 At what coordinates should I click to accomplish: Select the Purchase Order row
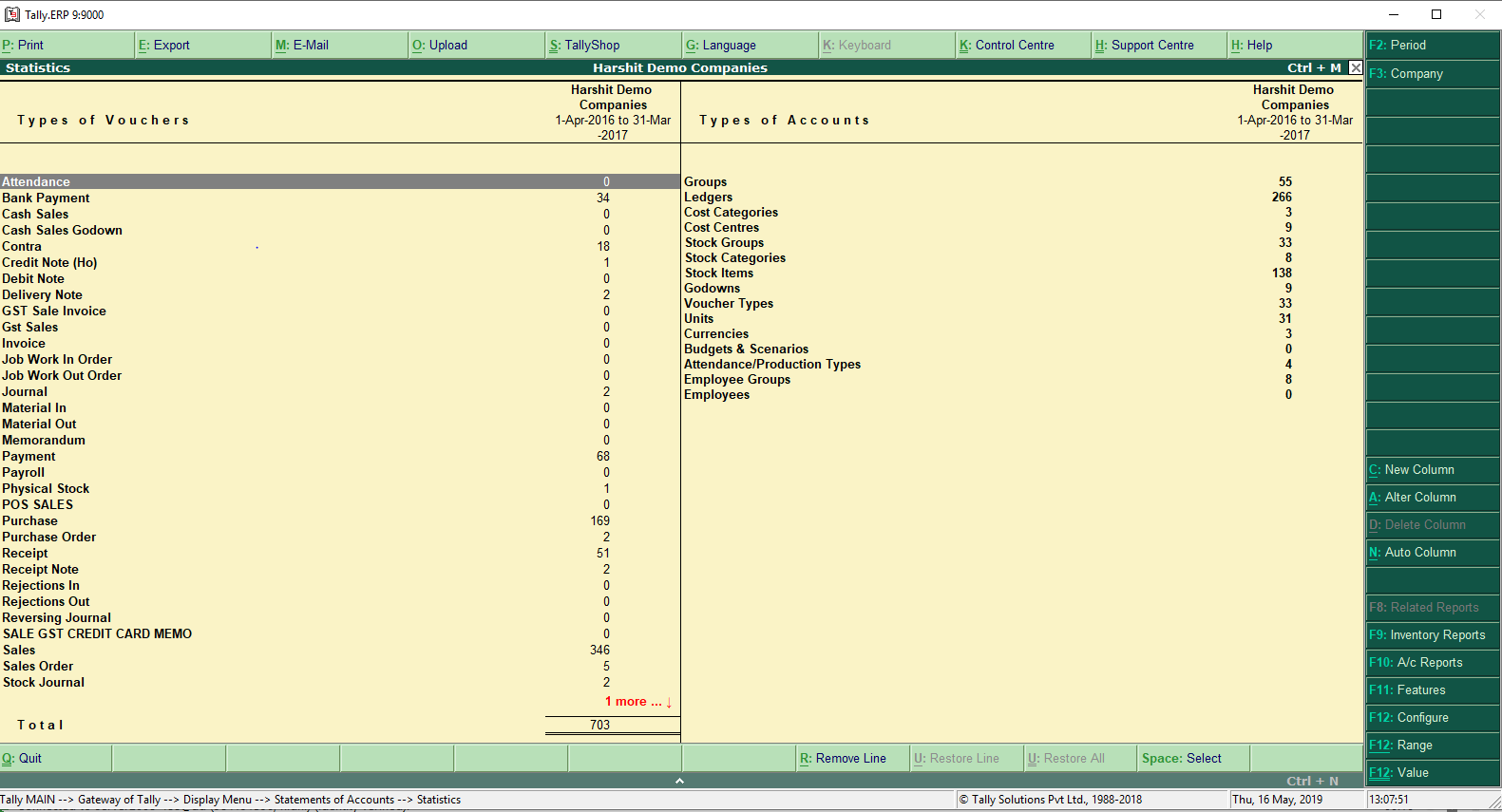(x=339, y=537)
